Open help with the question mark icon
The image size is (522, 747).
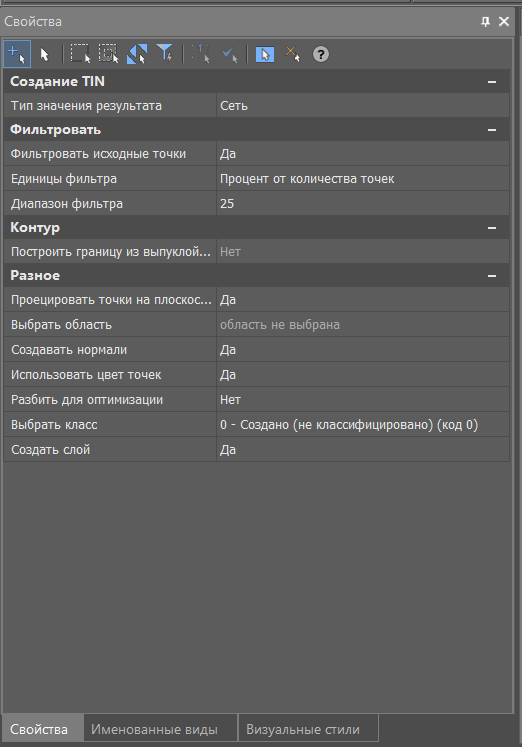pos(321,54)
